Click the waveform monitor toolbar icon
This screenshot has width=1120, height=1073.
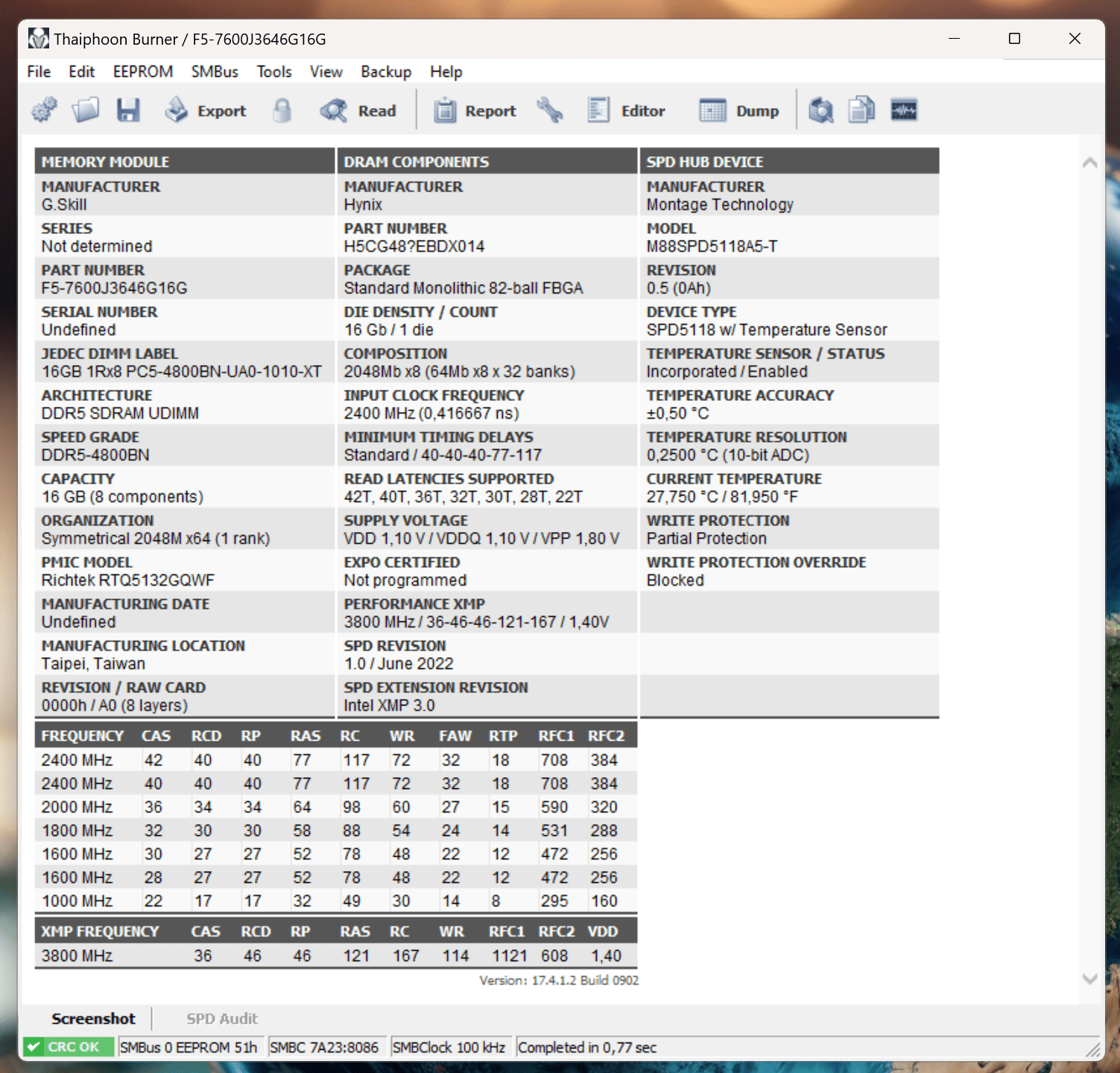coord(904,110)
